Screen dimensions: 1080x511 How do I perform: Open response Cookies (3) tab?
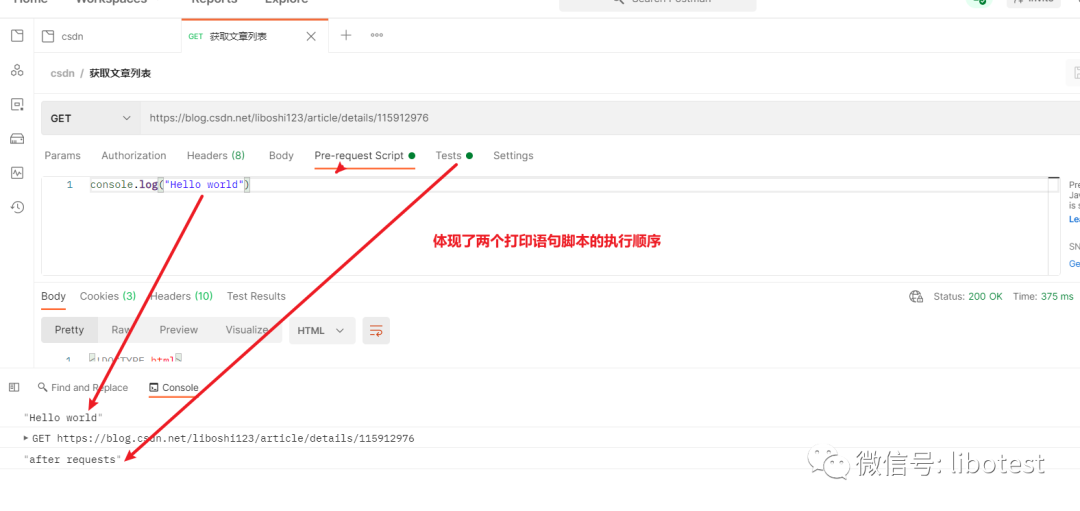coord(107,296)
